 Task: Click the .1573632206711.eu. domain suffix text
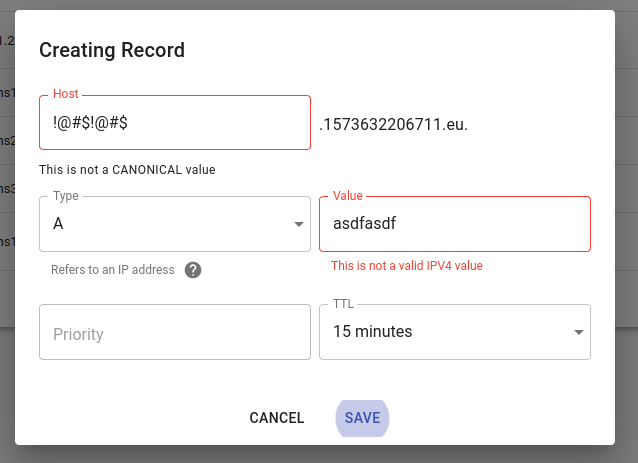(393, 124)
